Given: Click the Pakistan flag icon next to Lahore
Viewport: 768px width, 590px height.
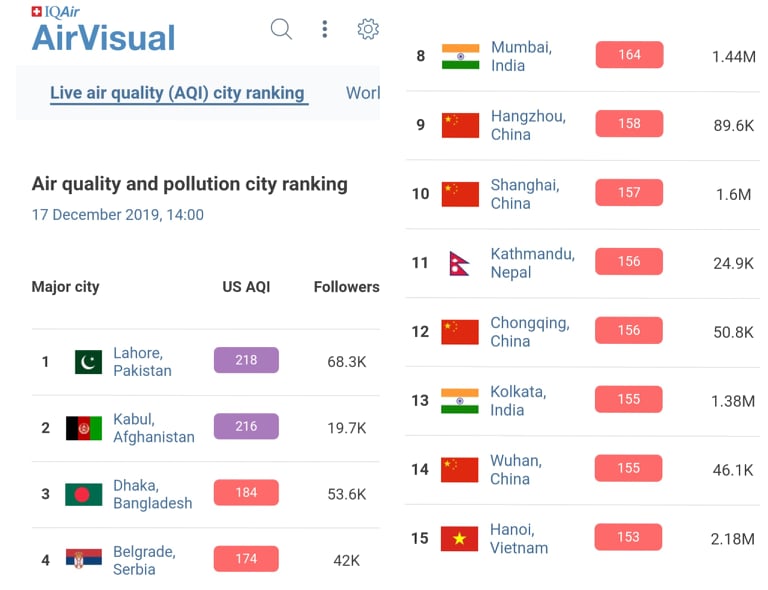Looking at the screenshot, I should point(88,362).
